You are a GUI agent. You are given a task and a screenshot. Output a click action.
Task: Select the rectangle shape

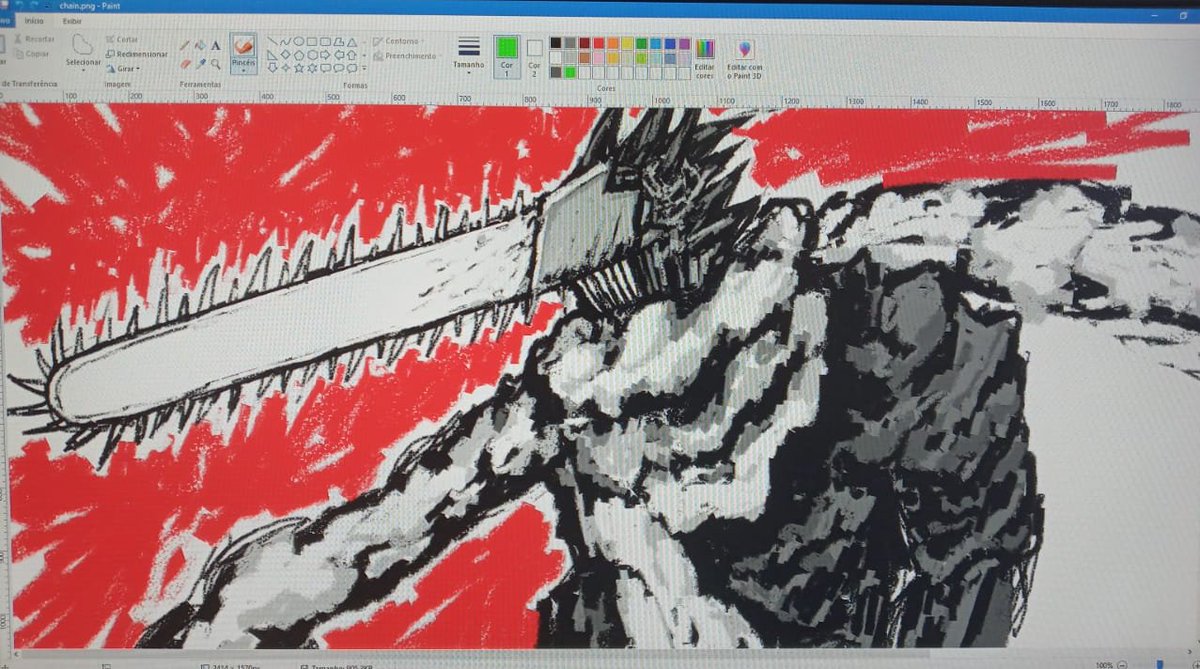[x=312, y=41]
